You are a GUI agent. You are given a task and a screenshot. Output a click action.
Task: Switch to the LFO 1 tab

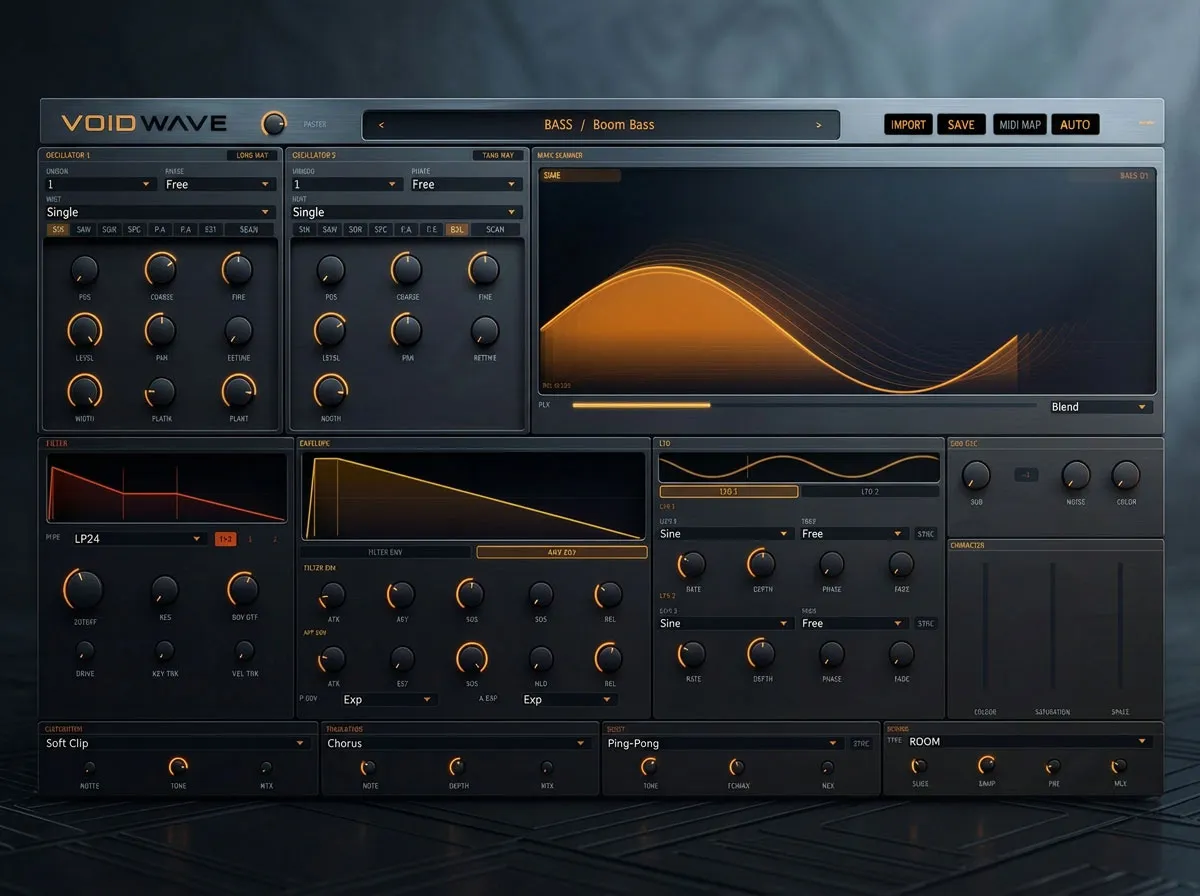click(x=729, y=492)
